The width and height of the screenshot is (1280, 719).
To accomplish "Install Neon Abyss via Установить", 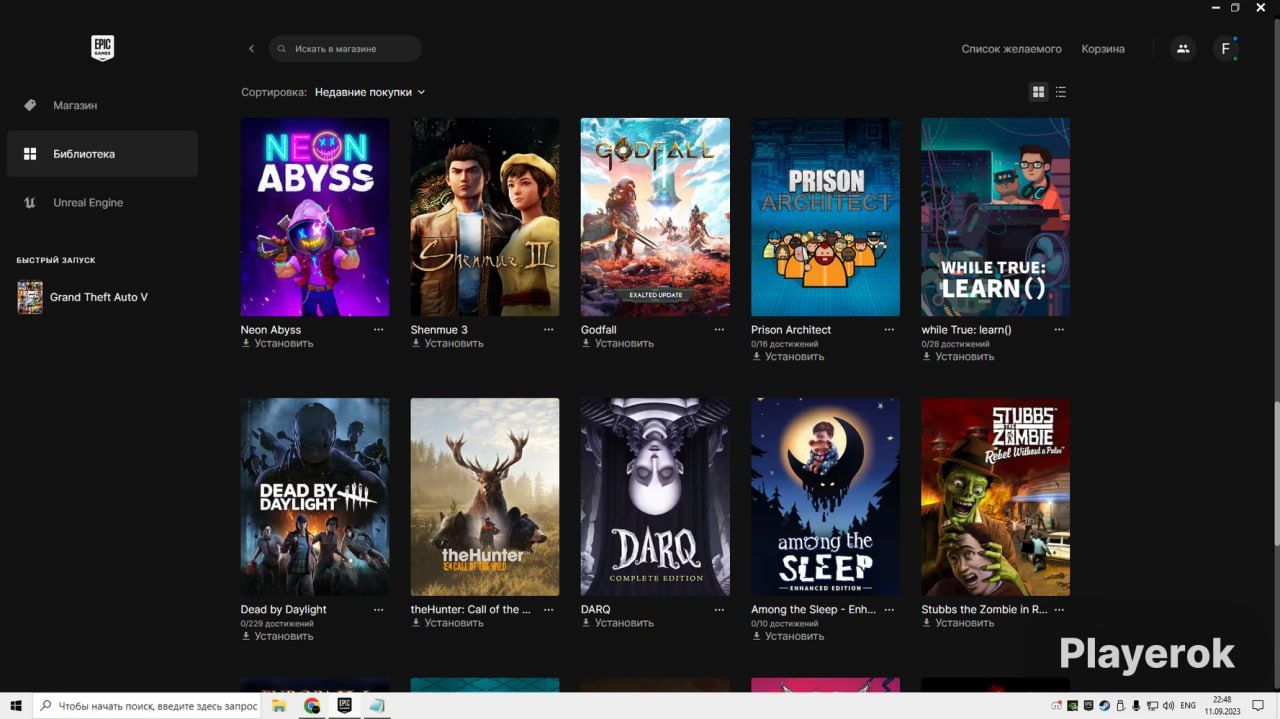I will (x=277, y=343).
